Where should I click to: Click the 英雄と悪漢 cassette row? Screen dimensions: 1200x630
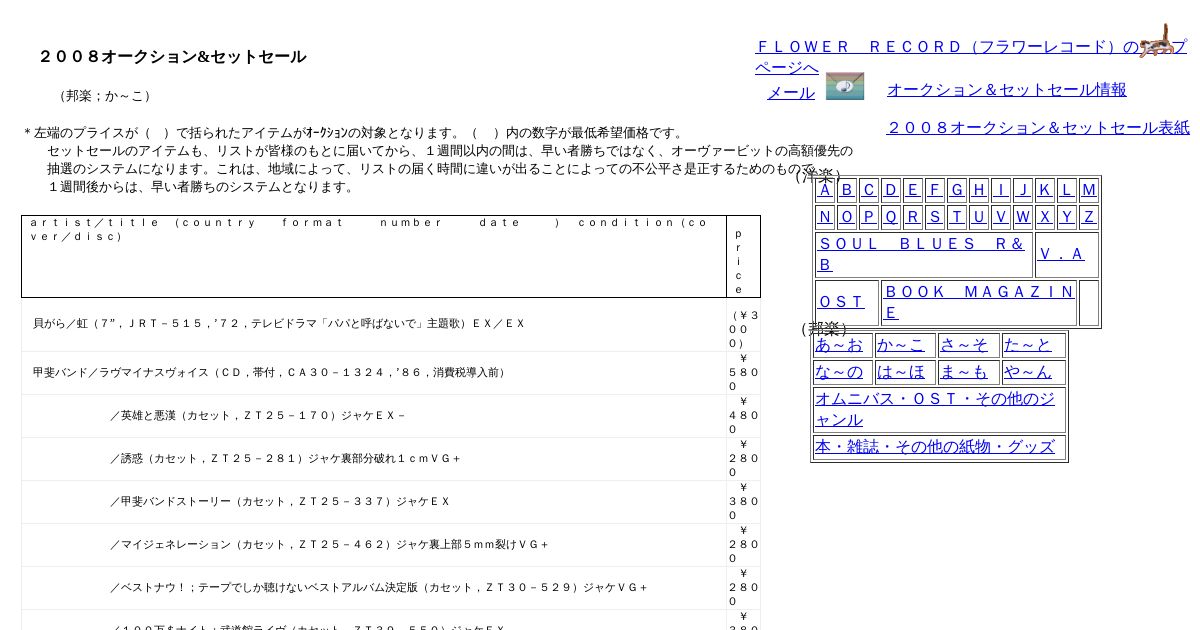click(390, 416)
